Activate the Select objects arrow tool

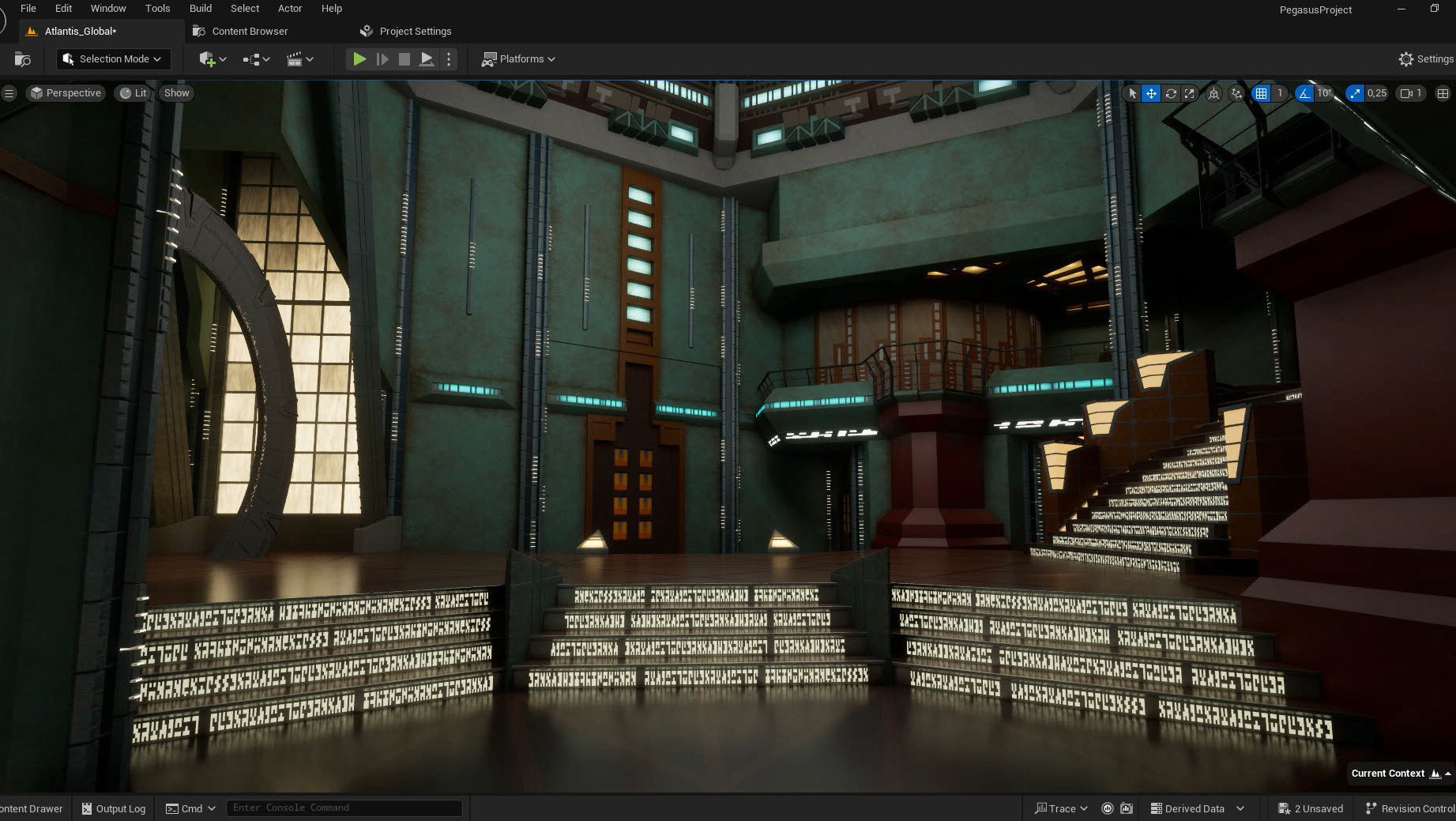[1132, 93]
